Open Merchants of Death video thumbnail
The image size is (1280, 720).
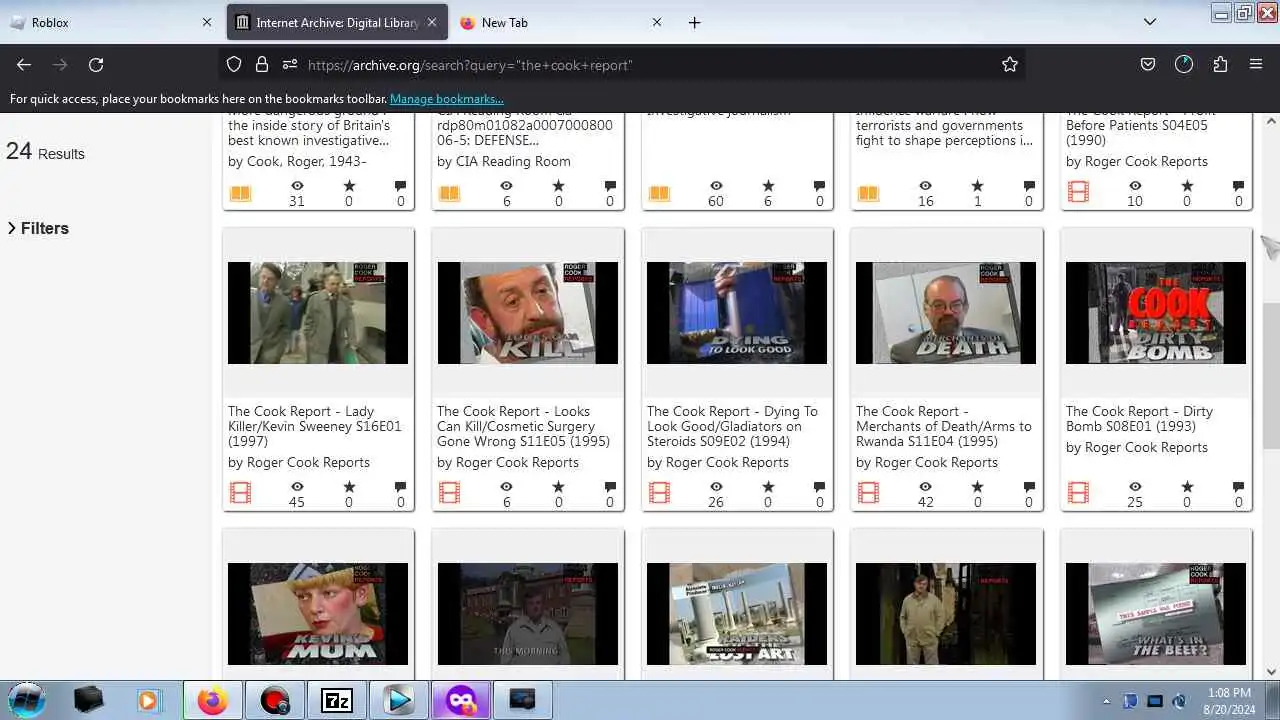click(946, 313)
